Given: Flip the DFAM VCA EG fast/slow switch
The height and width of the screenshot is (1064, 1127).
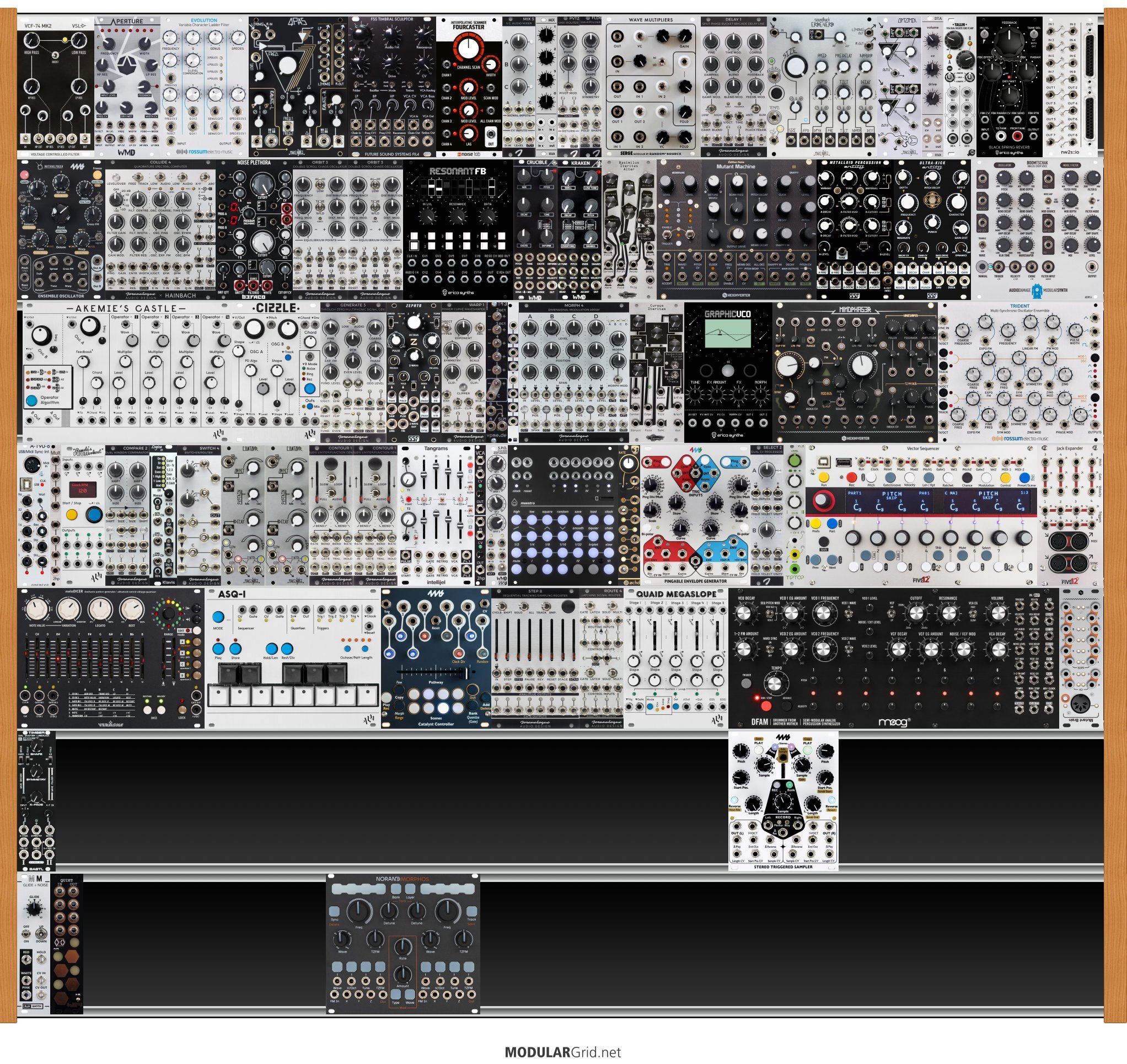Looking at the screenshot, I should [973, 613].
